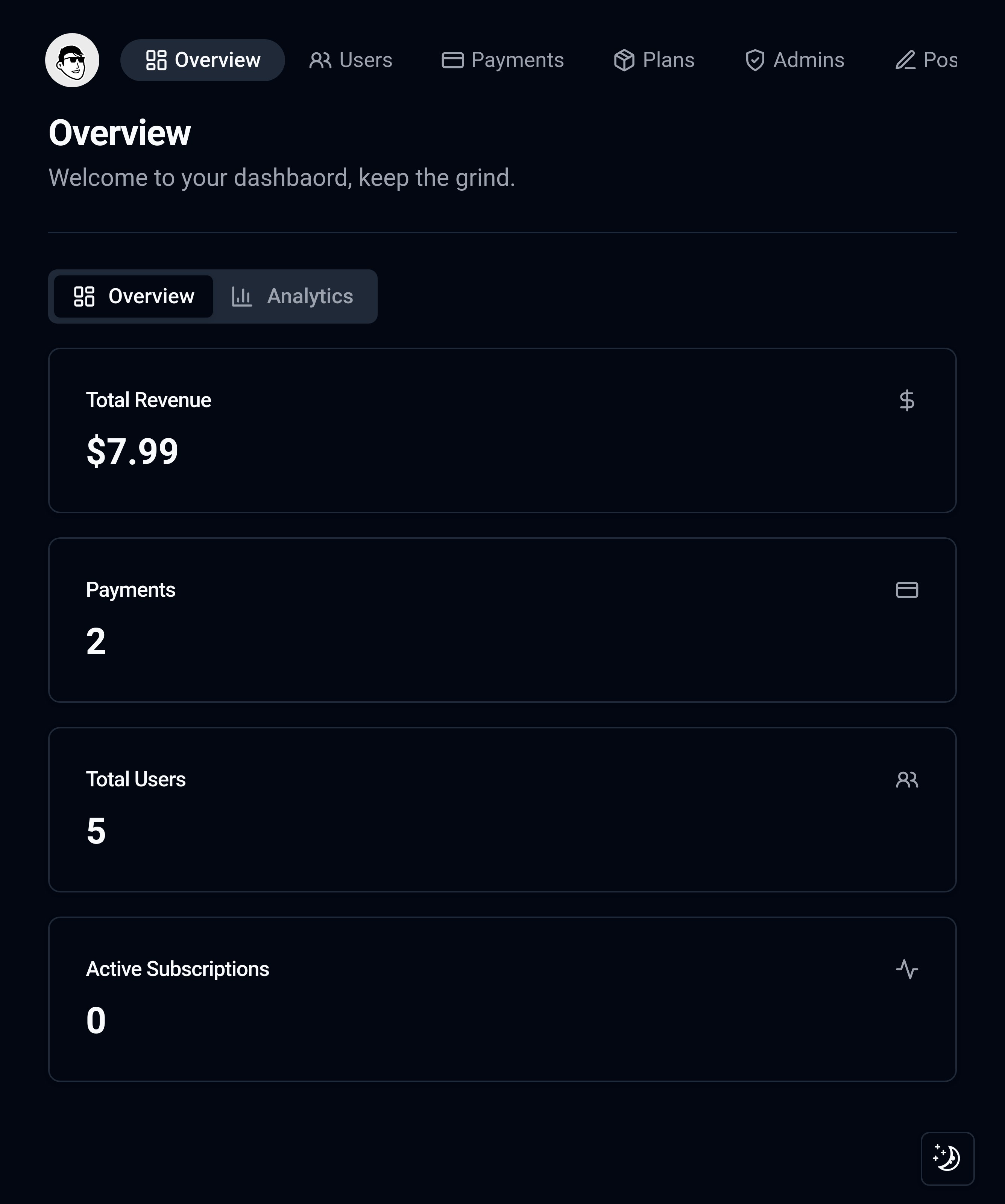Click the bar chart icon beside Analytics
The image size is (1005, 1204).
point(241,296)
